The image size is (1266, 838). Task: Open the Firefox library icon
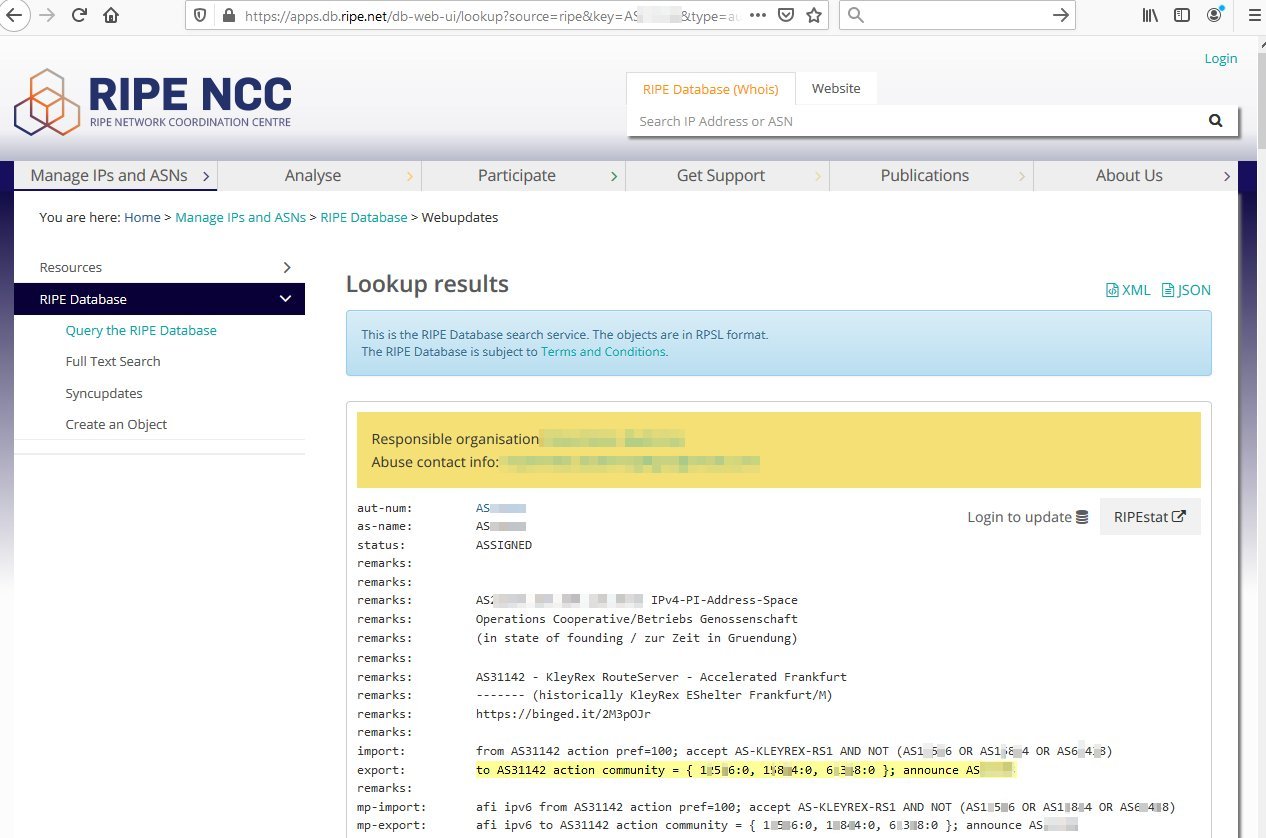click(1150, 15)
